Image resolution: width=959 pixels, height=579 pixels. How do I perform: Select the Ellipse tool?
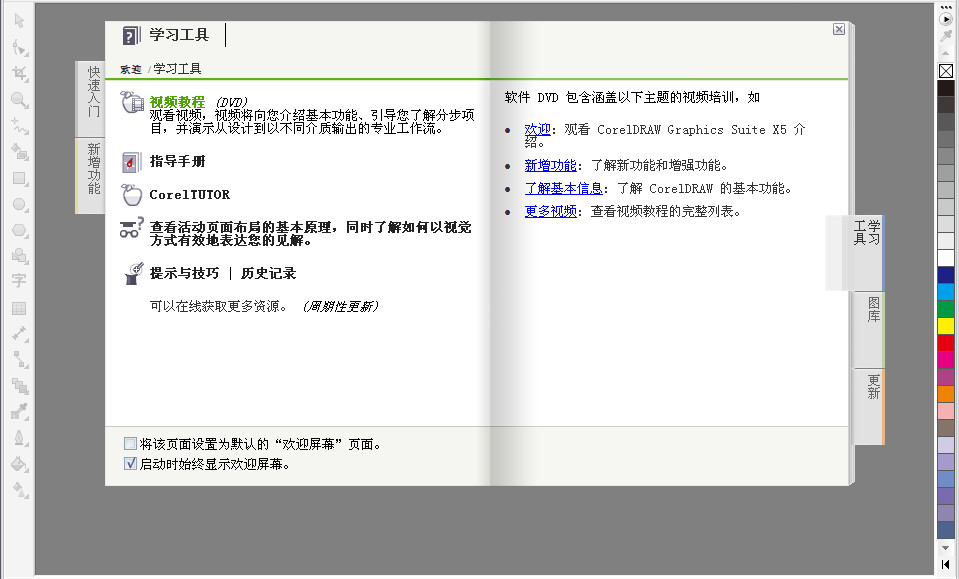(19, 204)
